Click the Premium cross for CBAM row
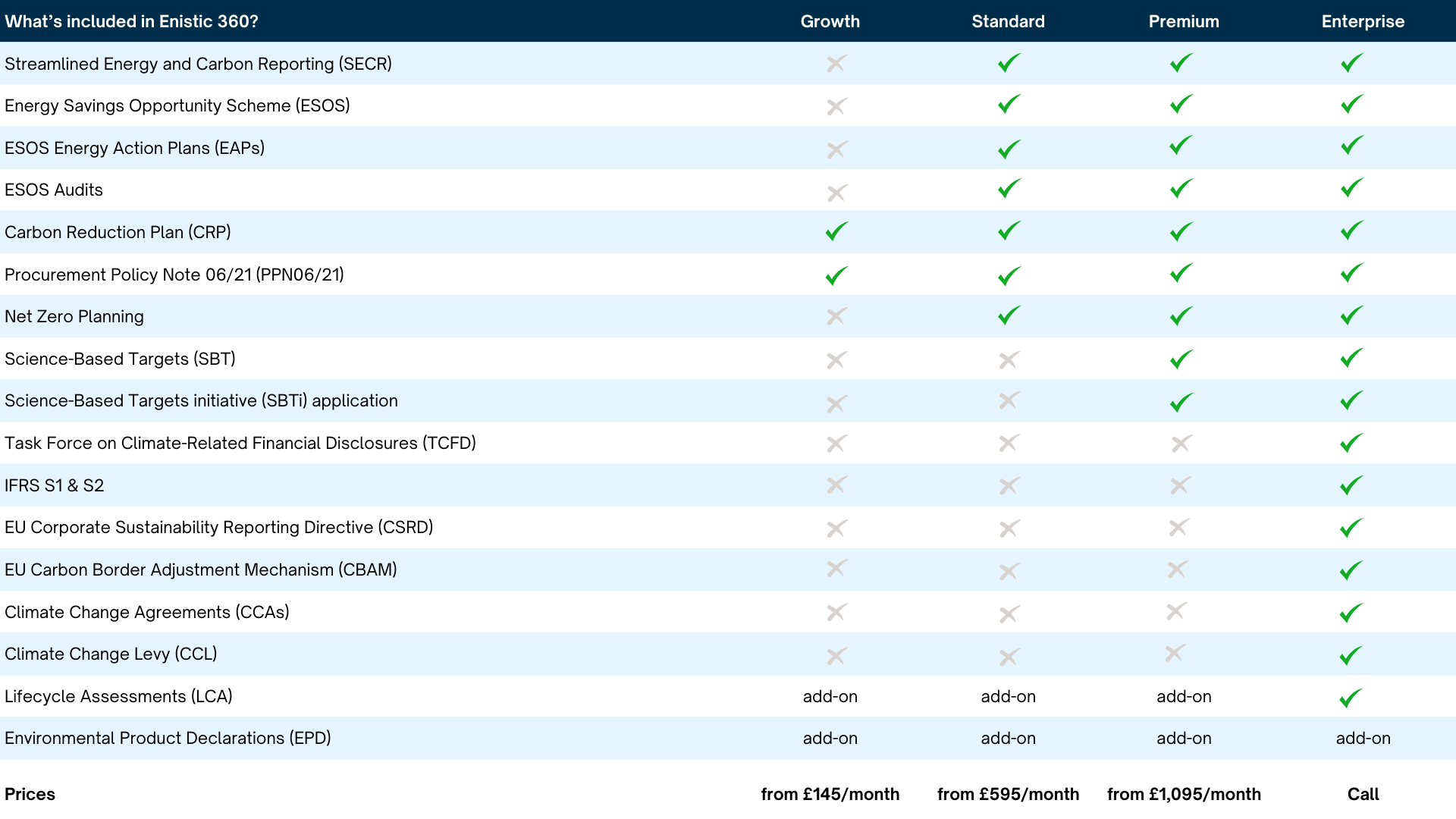Image resolution: width=1456 pixels, height=819 pixels. coord(1178,569)
